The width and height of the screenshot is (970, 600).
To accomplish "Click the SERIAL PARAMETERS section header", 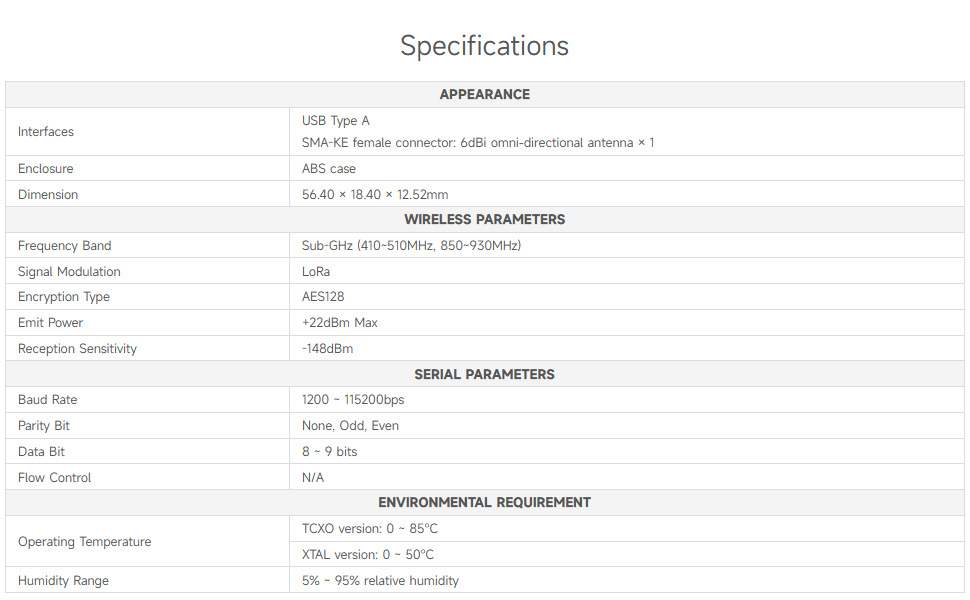I will [x=484, y=374].
